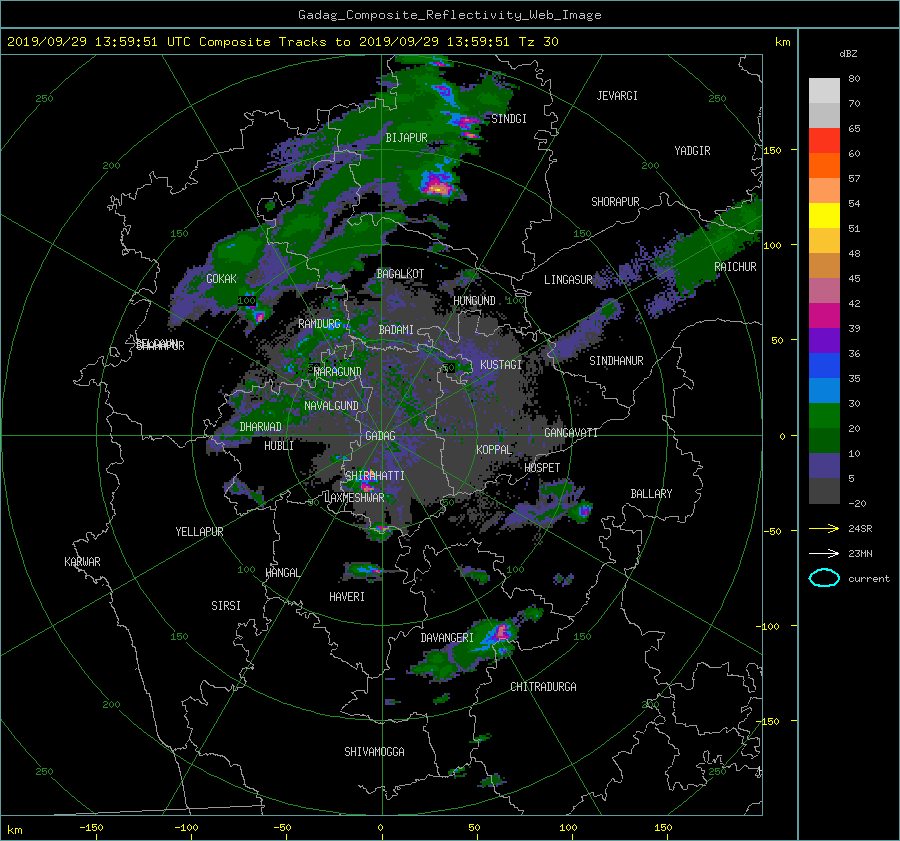This screenshot has height=841, width=900.
Task: Click the NAVALGUND city label
Action: point(331,406)
